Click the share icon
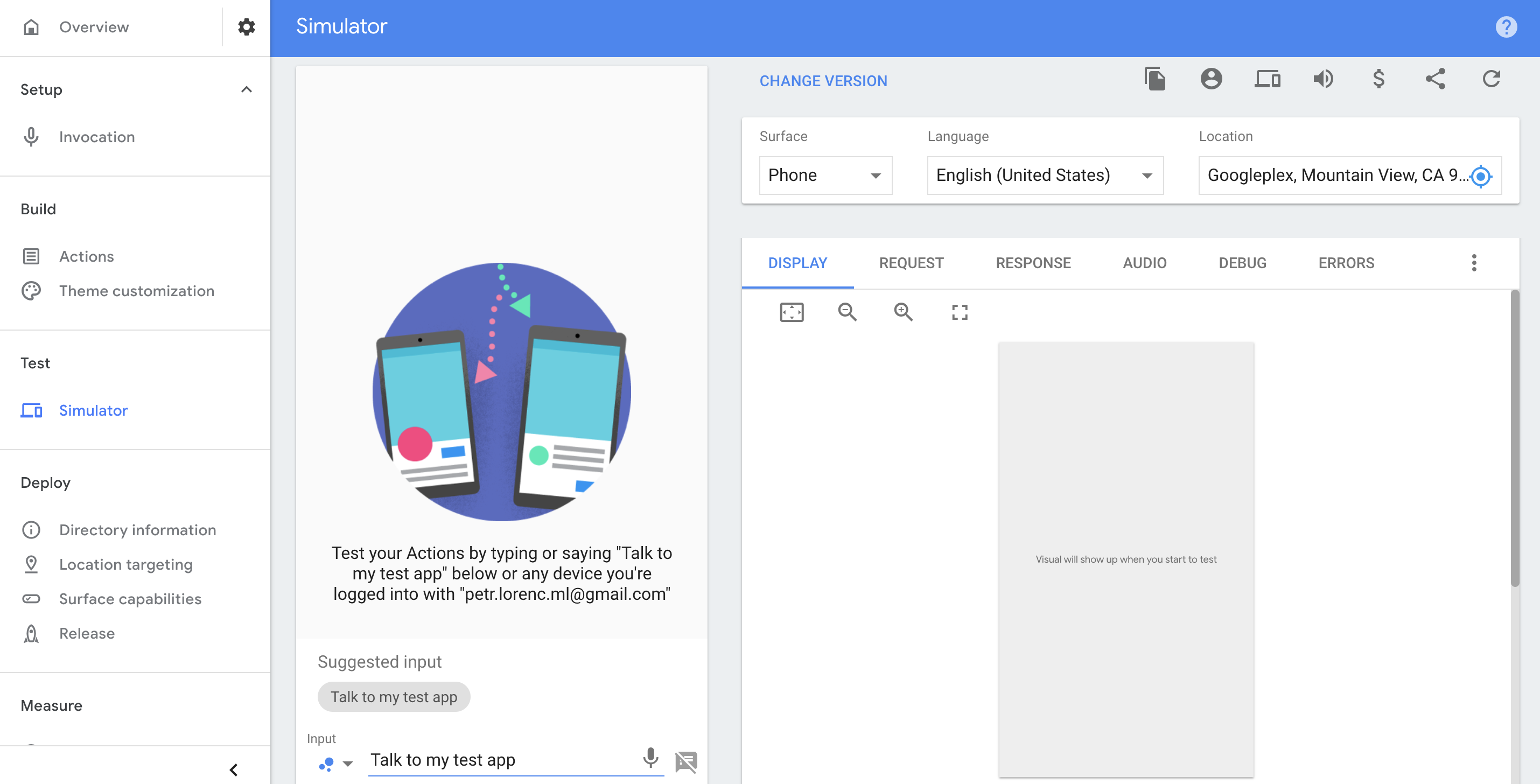This screenshot has height=784, width=1540. point(1436,79)
